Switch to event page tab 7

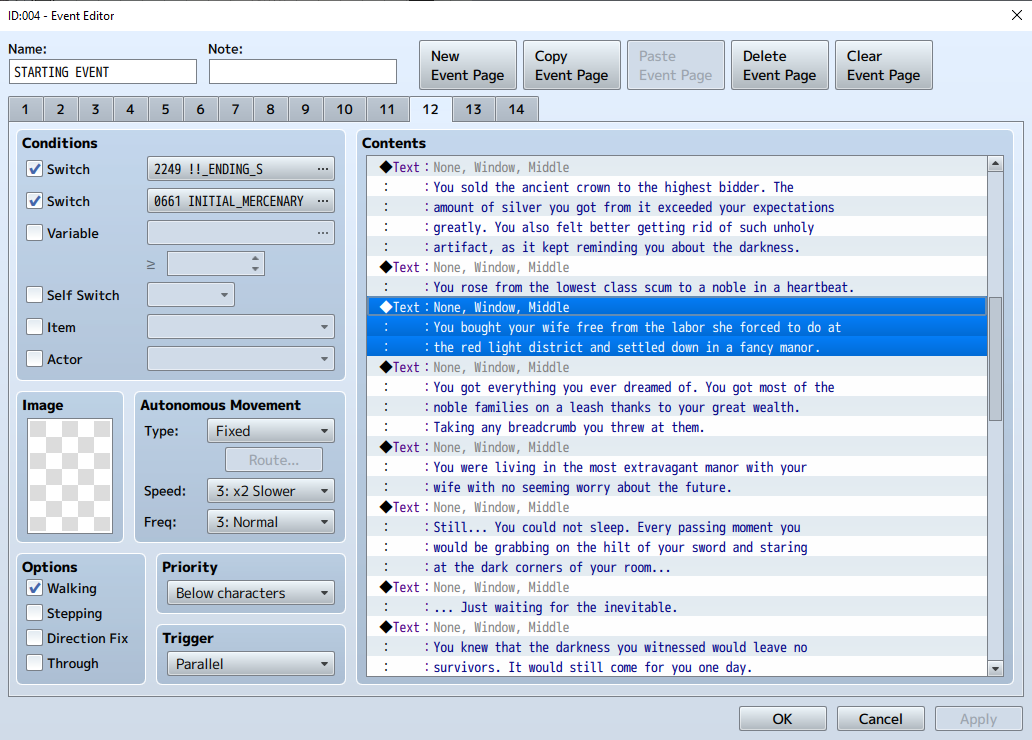pos(236,109)
